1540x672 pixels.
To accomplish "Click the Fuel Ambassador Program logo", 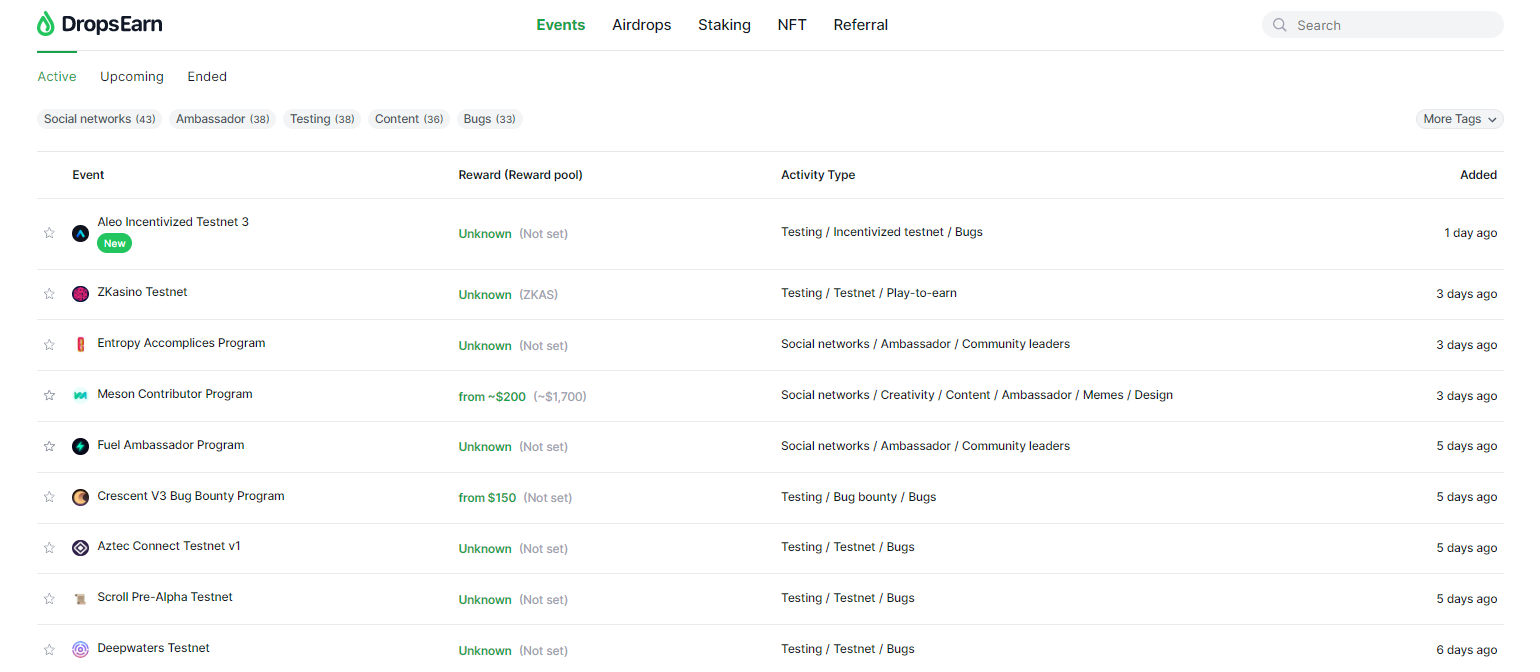I will click(81, 446).
